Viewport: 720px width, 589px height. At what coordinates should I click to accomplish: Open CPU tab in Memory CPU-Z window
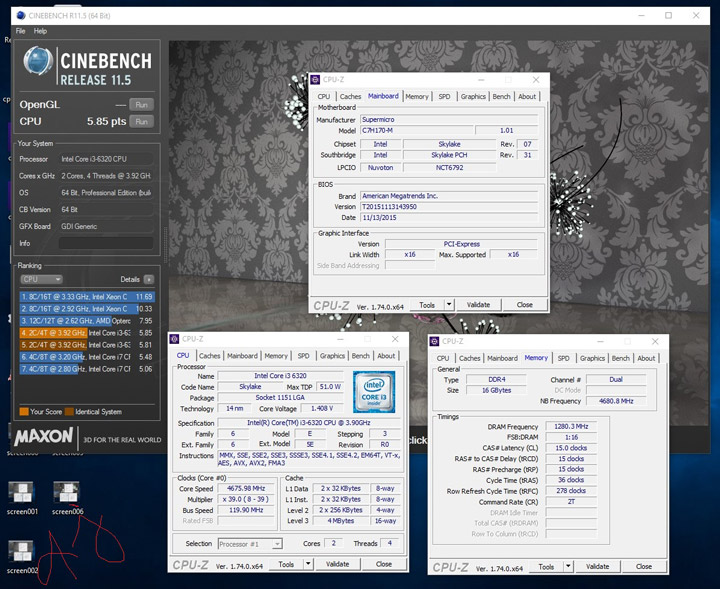[x=443, y=358]
